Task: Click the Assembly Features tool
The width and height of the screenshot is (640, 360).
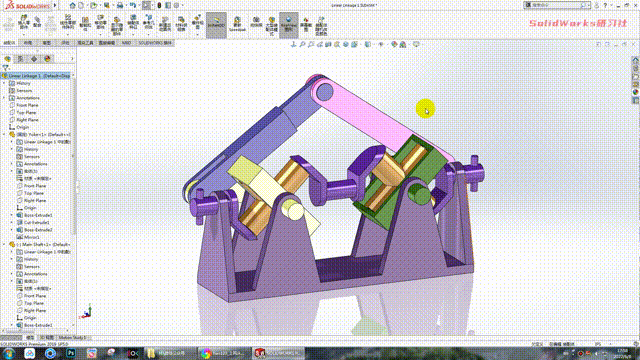Action: click(x=133, y=22)
